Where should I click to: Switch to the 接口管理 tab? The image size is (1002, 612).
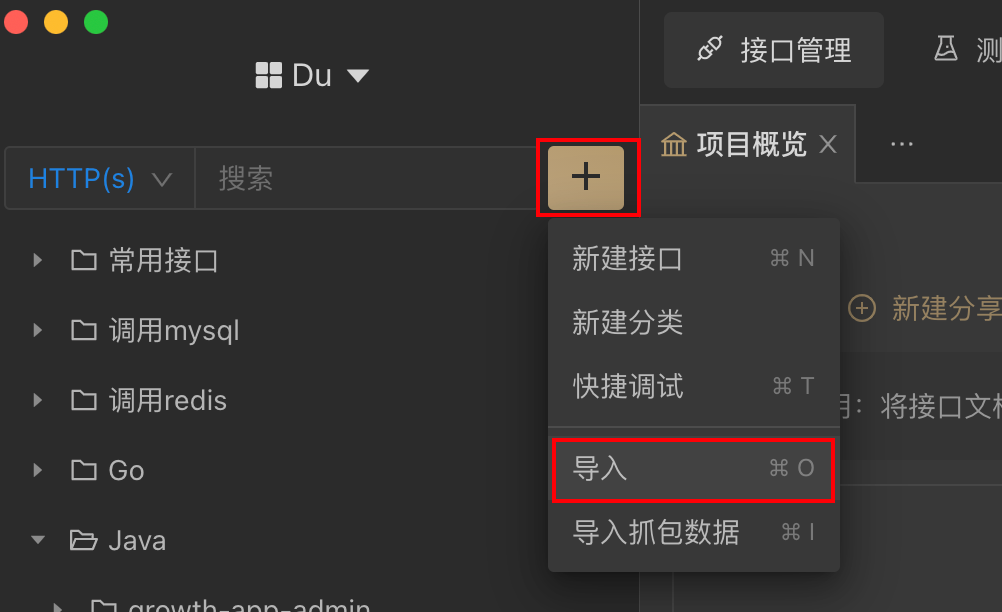[x=773, y=50]
